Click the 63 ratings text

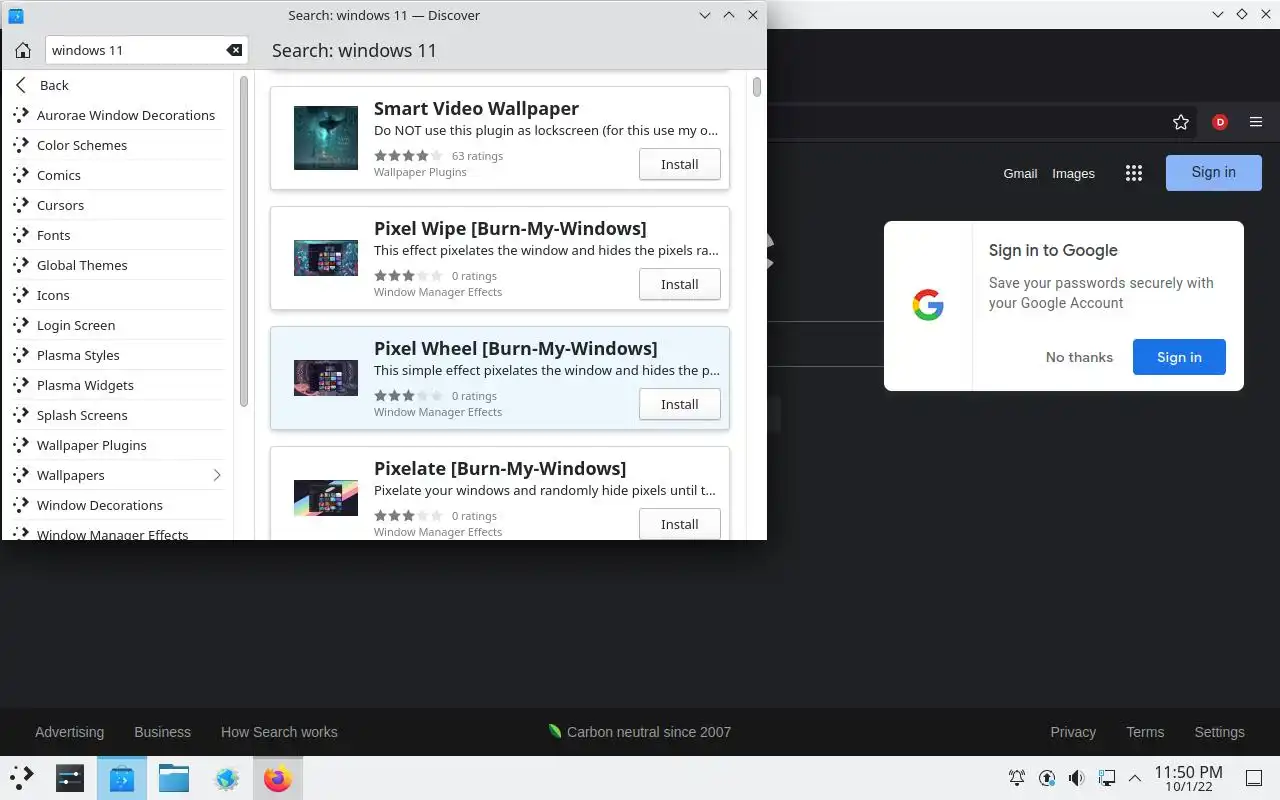(477, 156)
